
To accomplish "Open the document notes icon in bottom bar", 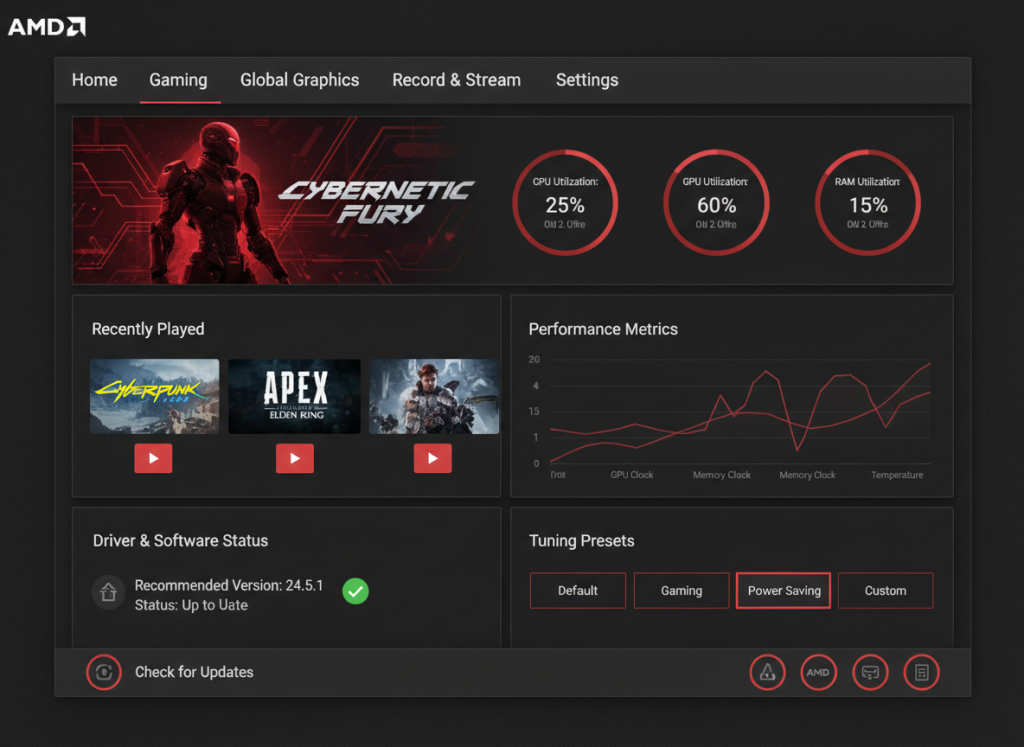I will coord(921,672).
